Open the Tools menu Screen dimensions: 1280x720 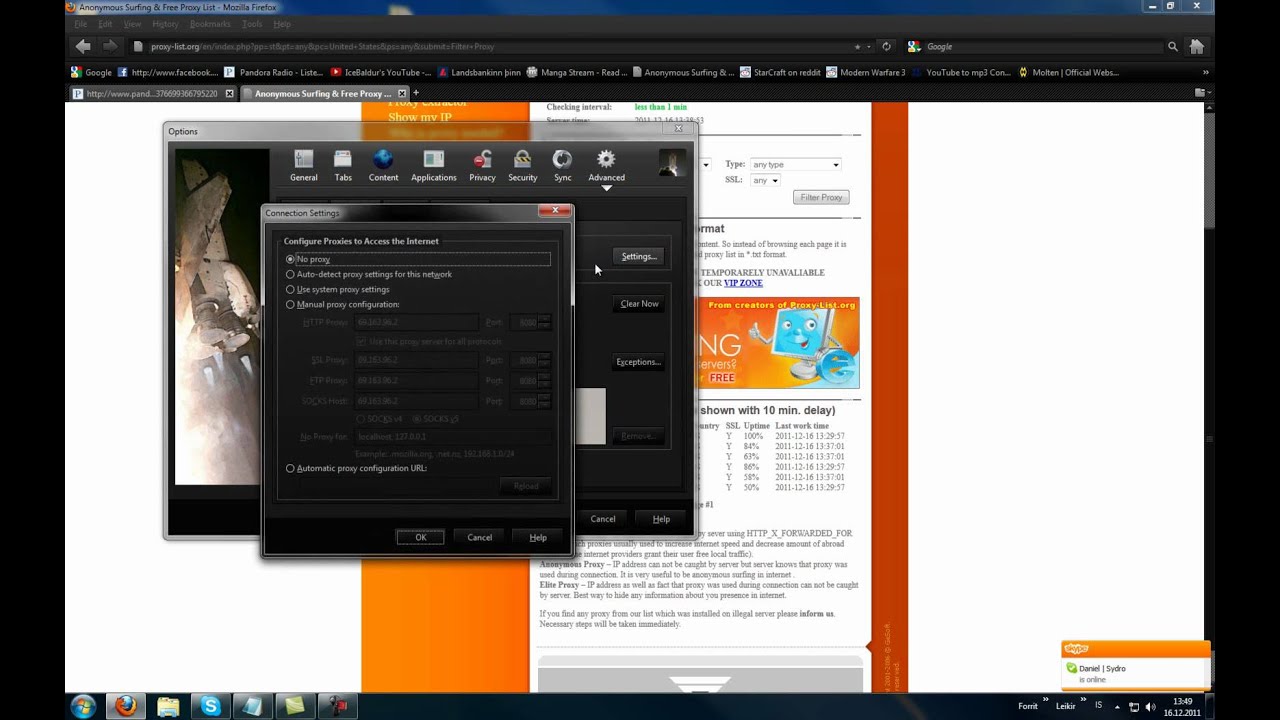click(x=253, y=24)
